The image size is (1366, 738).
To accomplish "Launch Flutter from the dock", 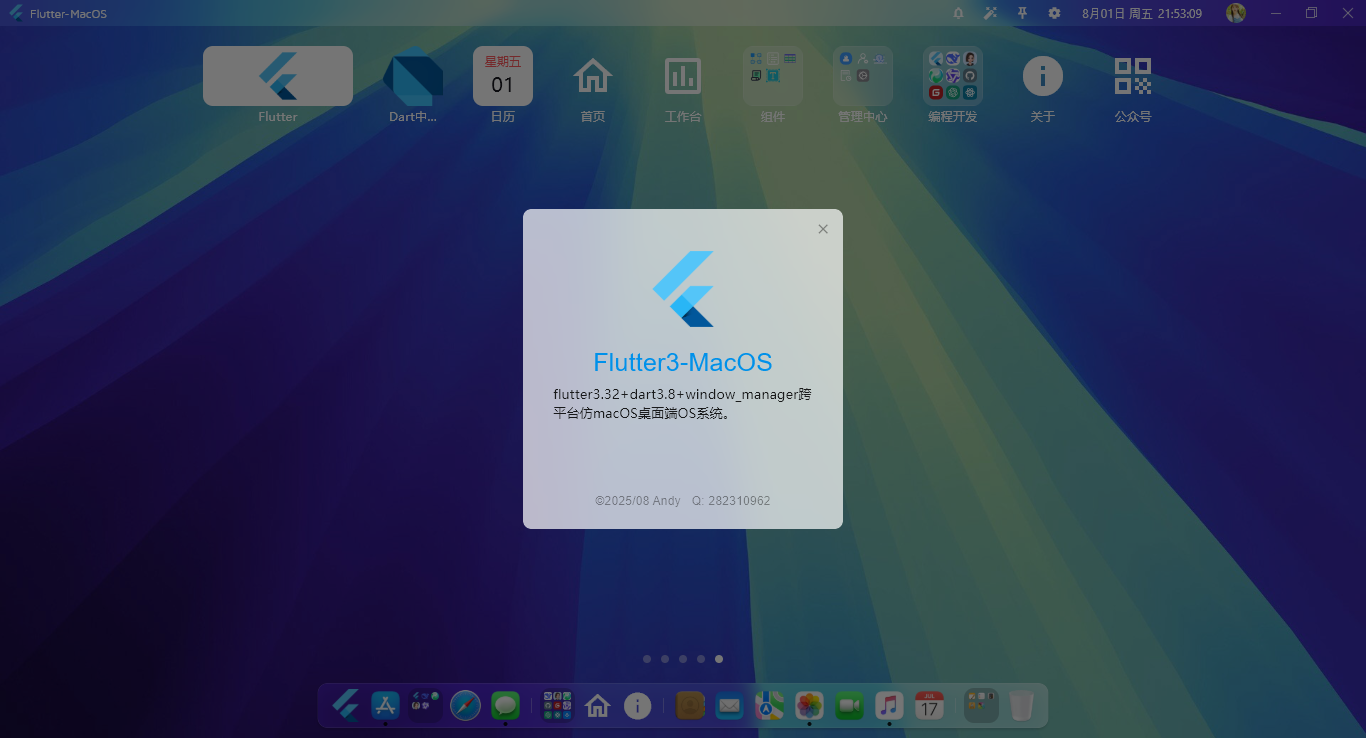I will (x=345, y=705).
